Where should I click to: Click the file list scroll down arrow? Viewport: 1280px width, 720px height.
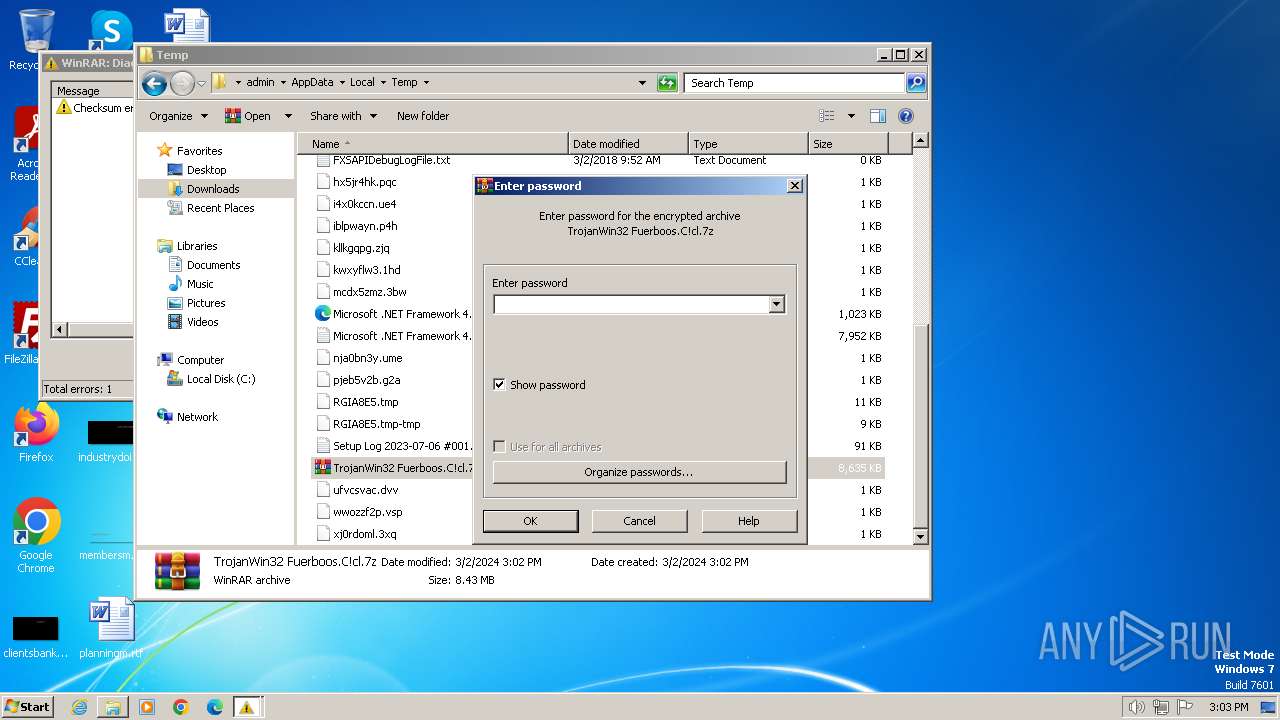click(921, 536)
